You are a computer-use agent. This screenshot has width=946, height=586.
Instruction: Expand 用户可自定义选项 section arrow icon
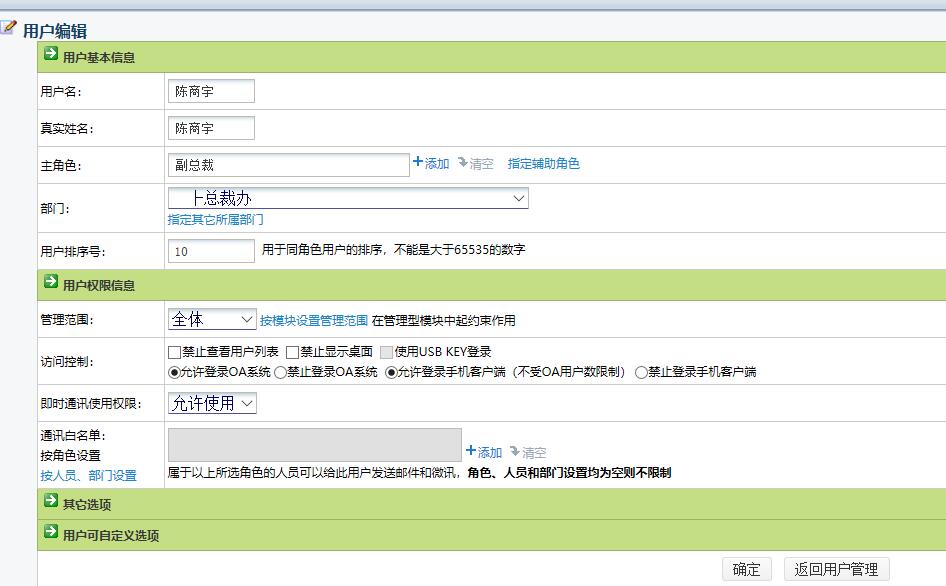51,533
